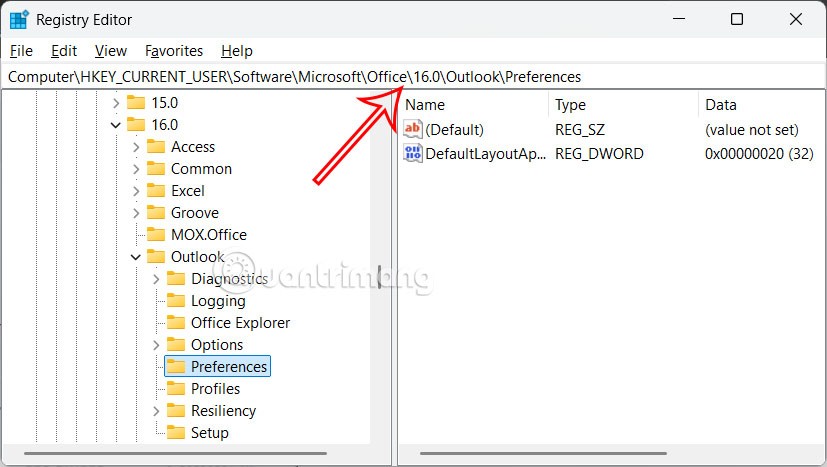The height and width of the screenshot is (467, 827).
Task: Click the Diagnostics folder icon
Action: [176, 279]
